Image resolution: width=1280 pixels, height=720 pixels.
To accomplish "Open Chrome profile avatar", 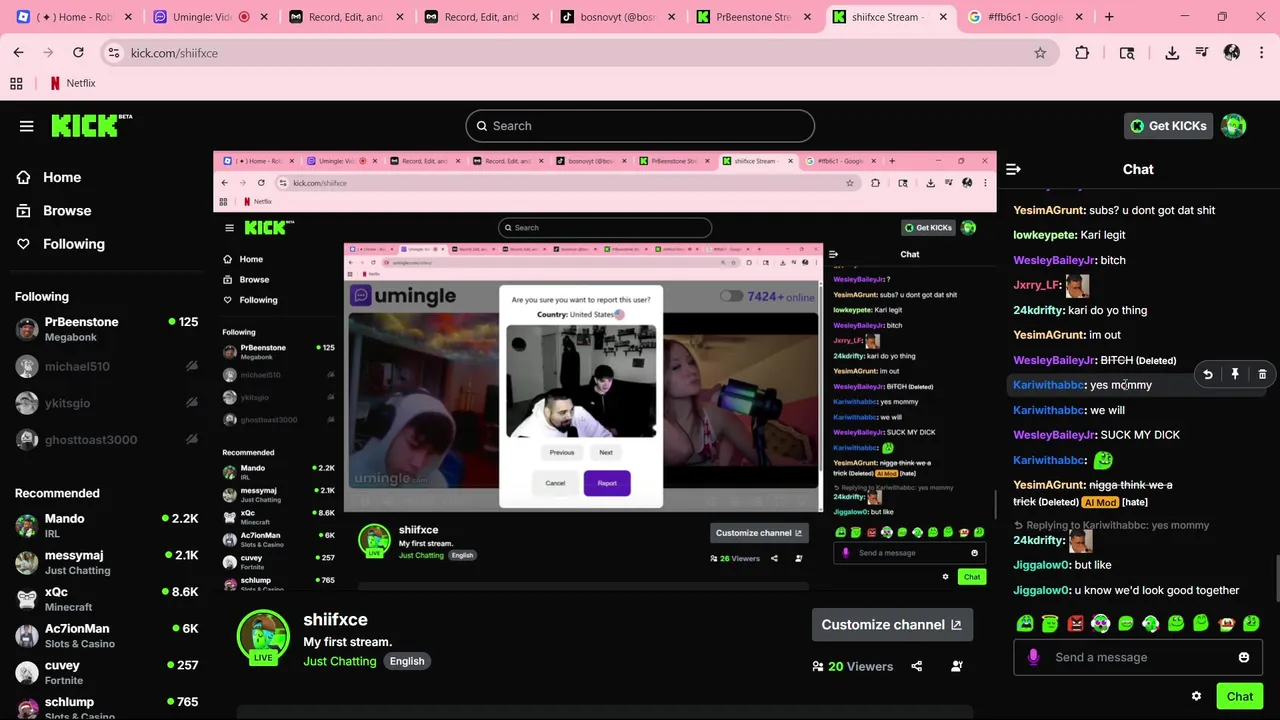I will 1232,53.
